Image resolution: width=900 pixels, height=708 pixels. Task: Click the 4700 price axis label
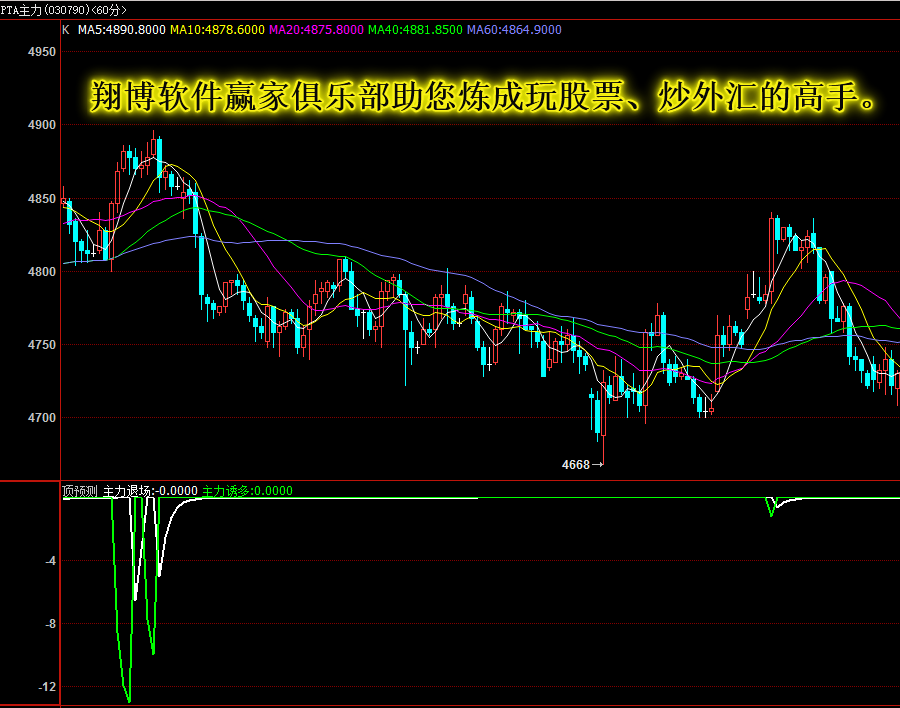tap(42, 417)
